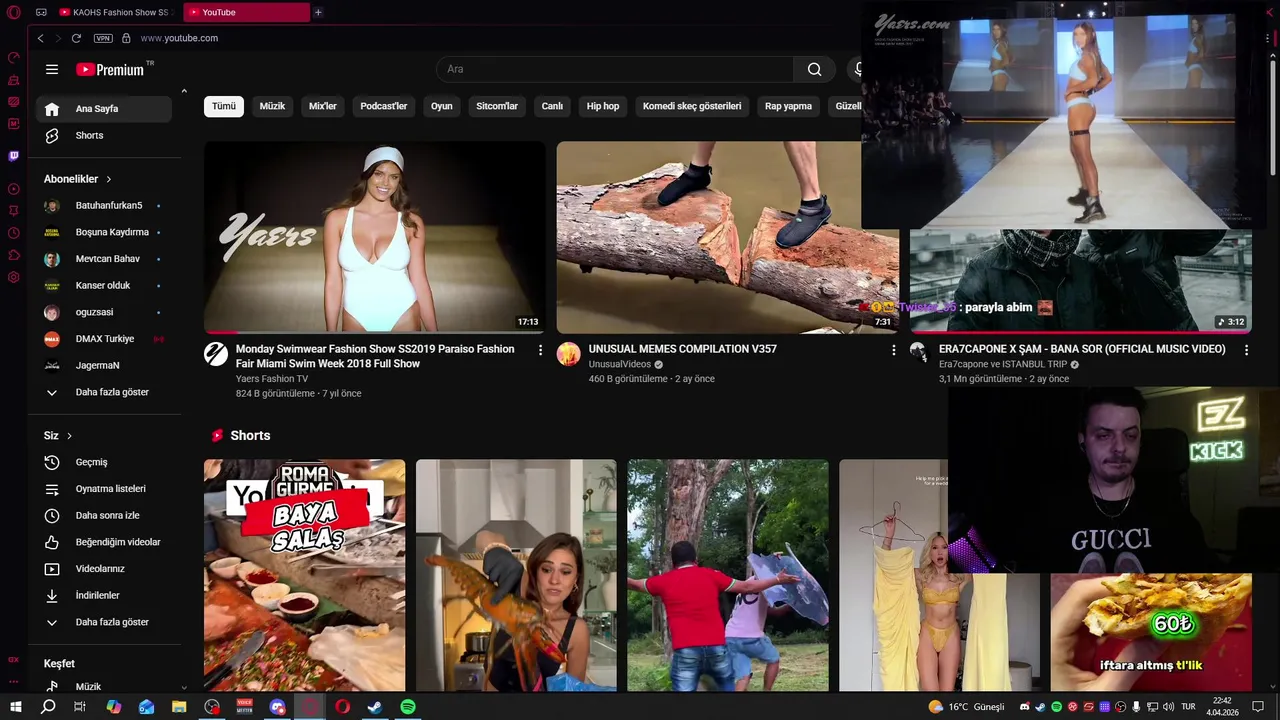
Task: Open Batuhanfurkan5 subscription channel
Action: click(104, 206)
